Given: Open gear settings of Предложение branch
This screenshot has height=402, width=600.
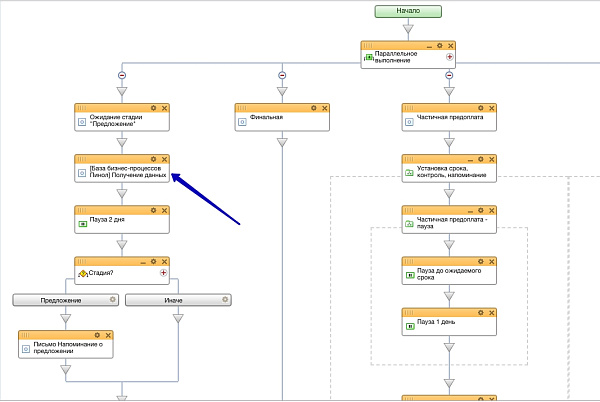Looking at the screenshot, I should (x=112, y=299).
